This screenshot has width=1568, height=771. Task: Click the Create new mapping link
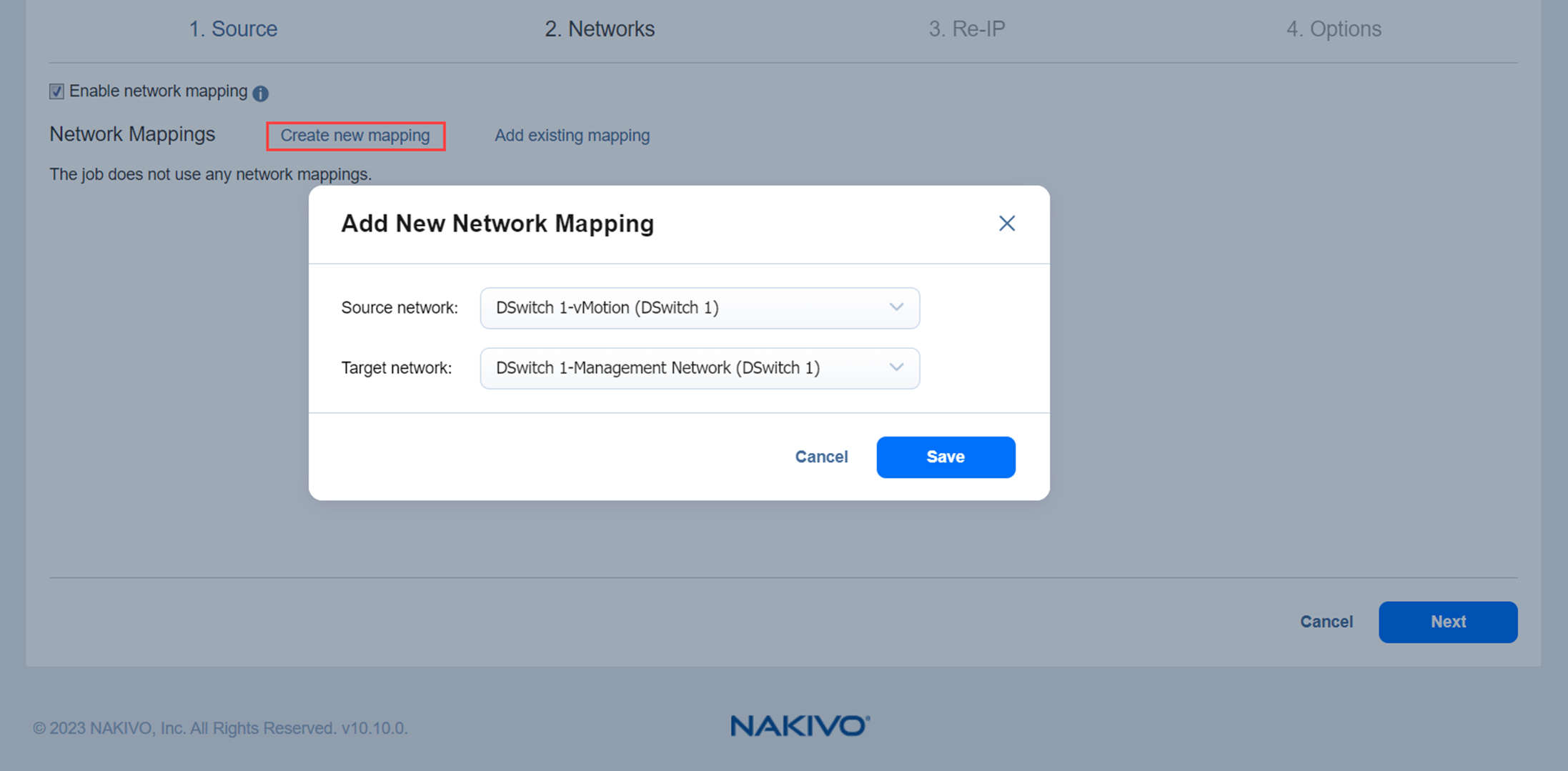click(355, 136)
